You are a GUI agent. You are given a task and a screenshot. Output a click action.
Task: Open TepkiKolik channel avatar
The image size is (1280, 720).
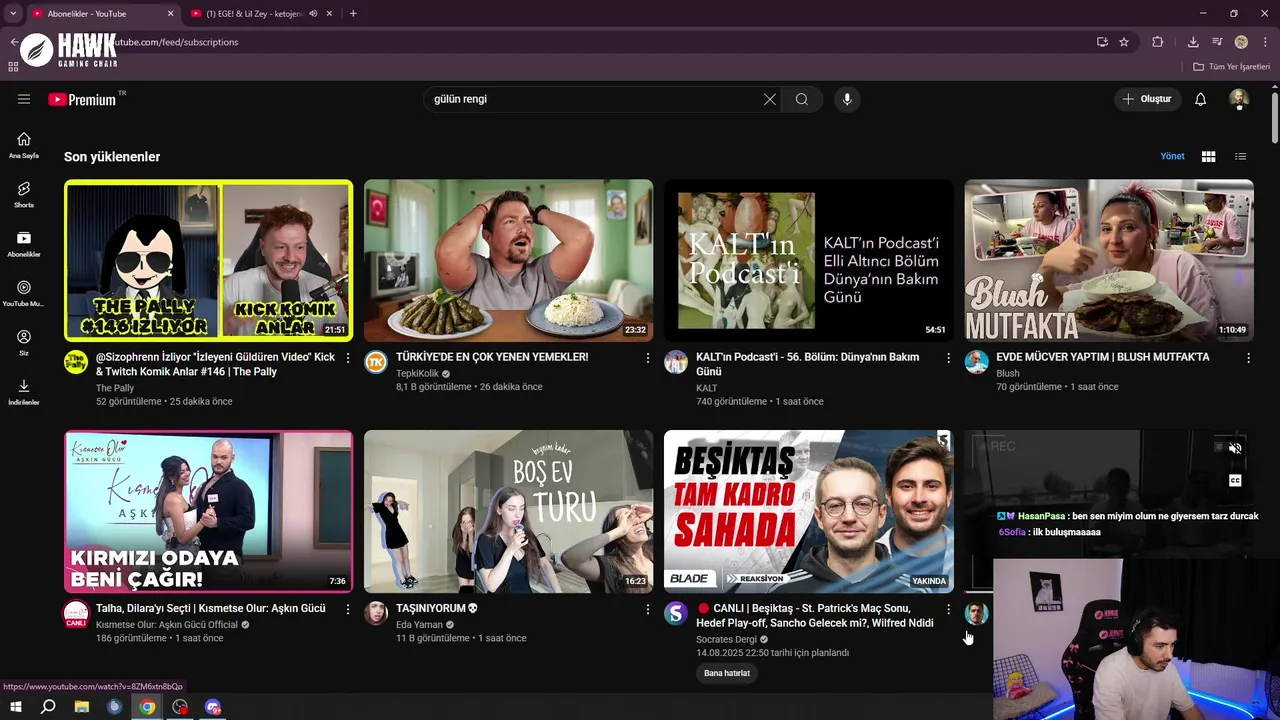click(376, 362)
